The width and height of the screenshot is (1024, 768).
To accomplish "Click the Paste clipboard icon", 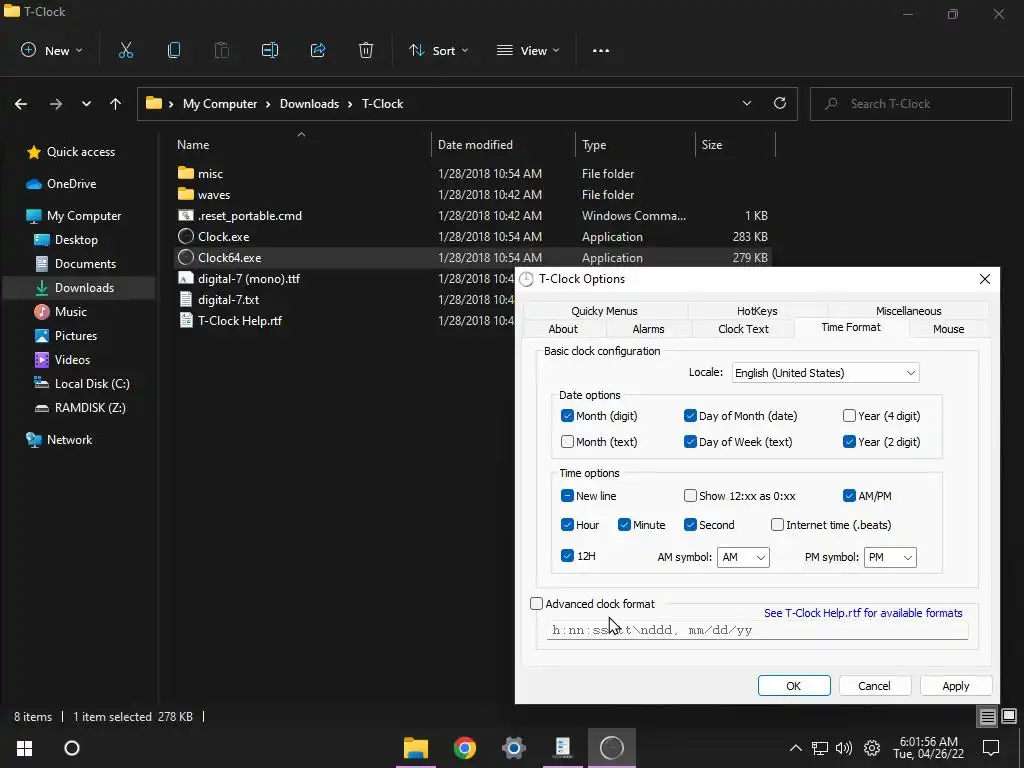I will coord(221,50).
